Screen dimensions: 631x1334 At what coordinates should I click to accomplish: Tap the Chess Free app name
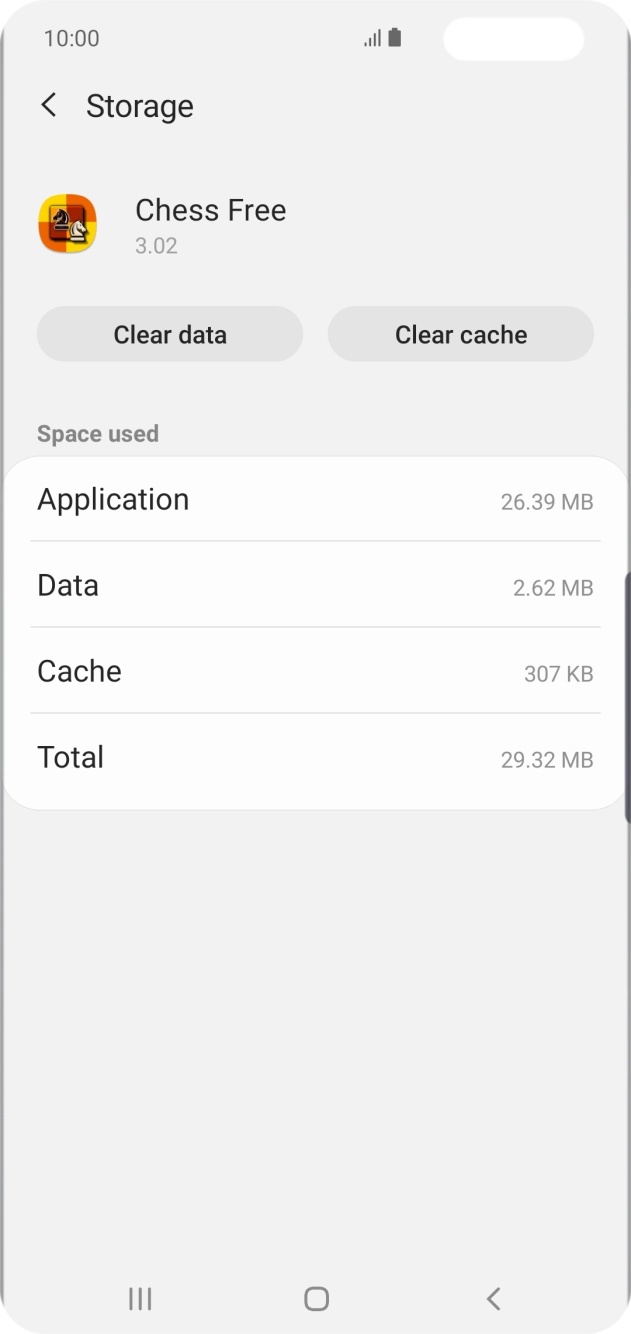point(210,210)
